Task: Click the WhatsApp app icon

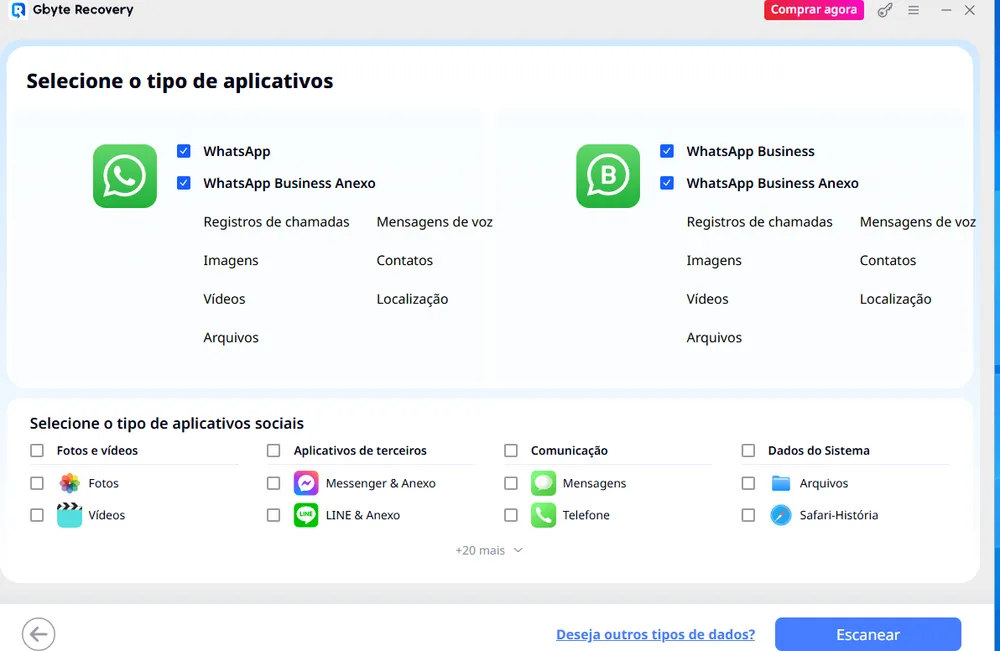Action: pyautogui.click(x=124, y=176)
